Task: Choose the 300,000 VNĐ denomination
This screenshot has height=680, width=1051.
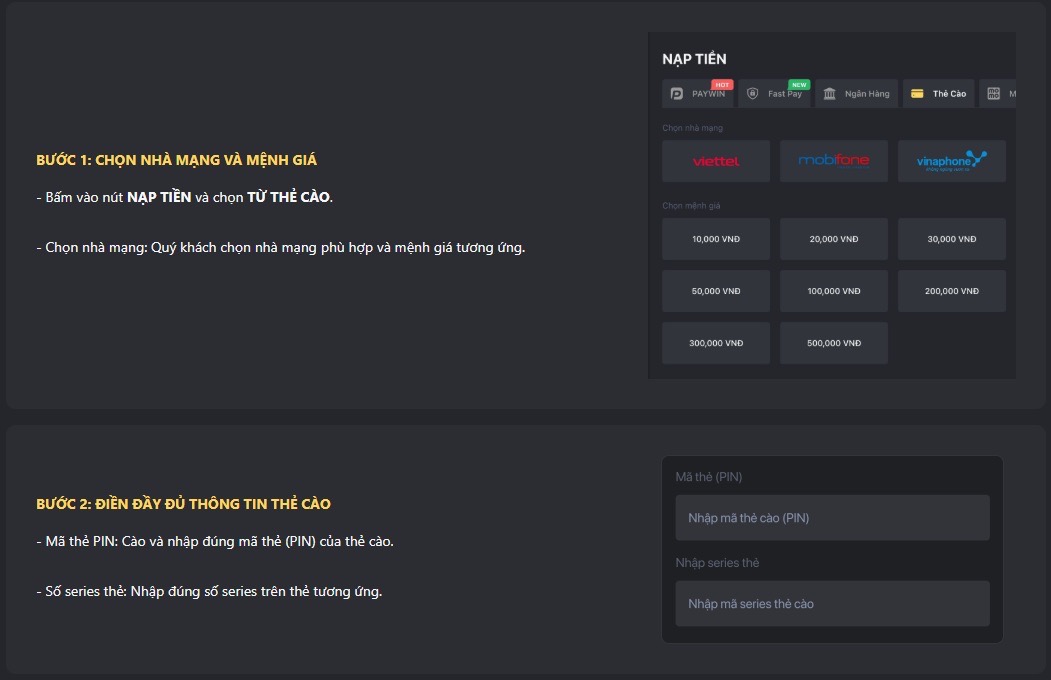Action: coord(716,343)
